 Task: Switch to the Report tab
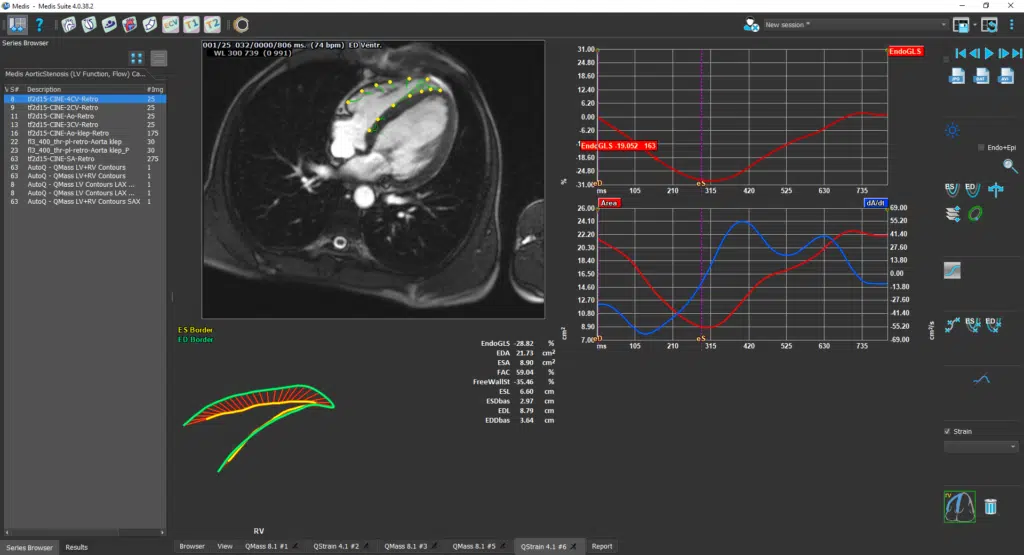click(x=601, y=546)
